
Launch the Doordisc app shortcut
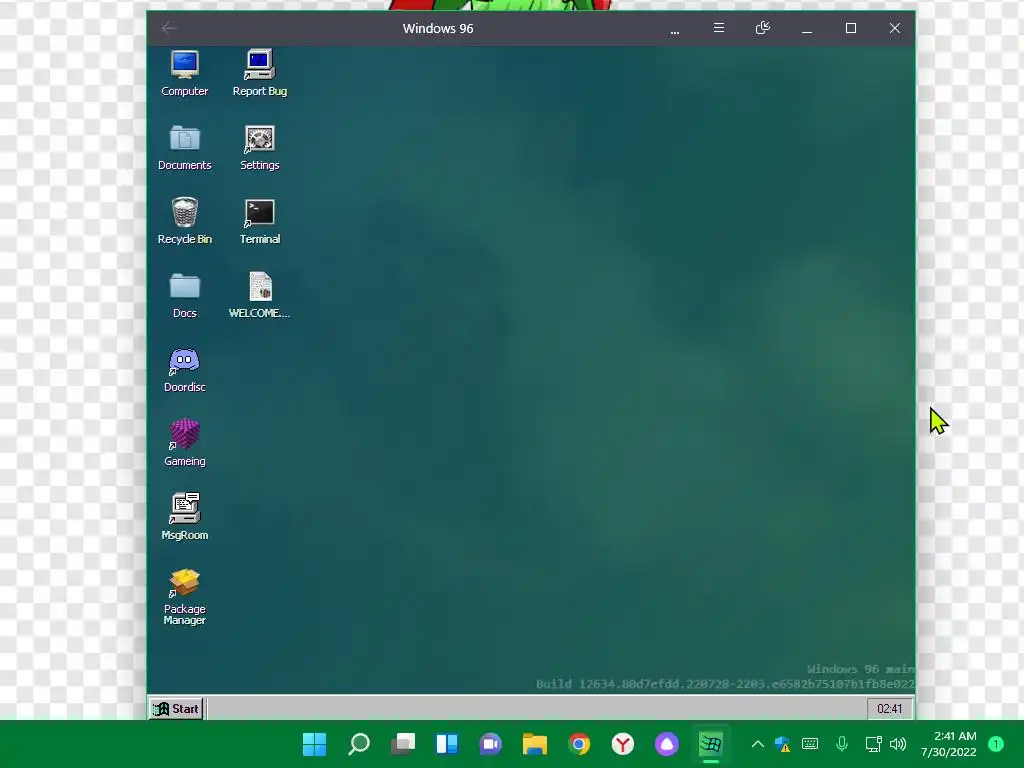[x=185, y=370]
